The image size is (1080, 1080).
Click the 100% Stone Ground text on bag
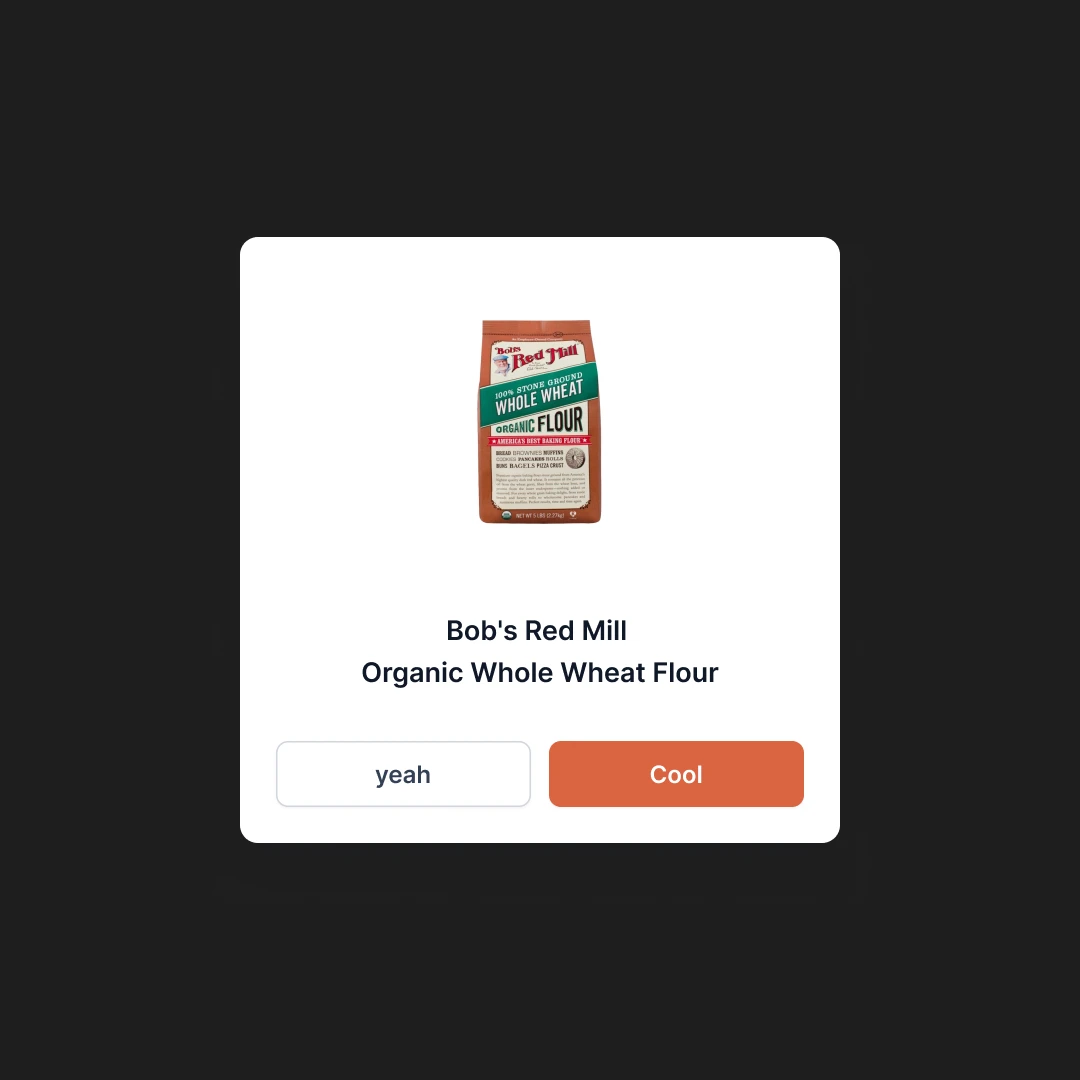click(538, 385)
